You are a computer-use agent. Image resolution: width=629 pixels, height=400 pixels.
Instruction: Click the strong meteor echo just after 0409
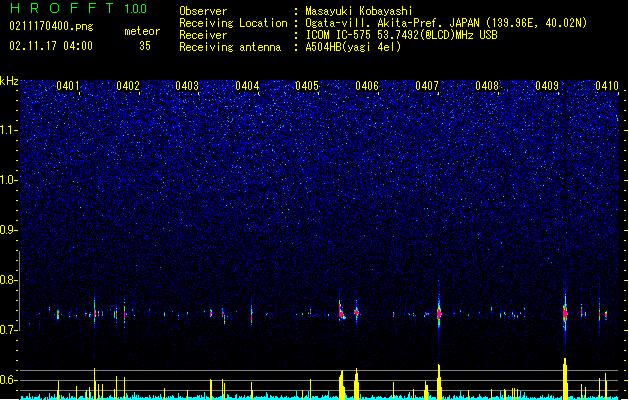point(565,313)
